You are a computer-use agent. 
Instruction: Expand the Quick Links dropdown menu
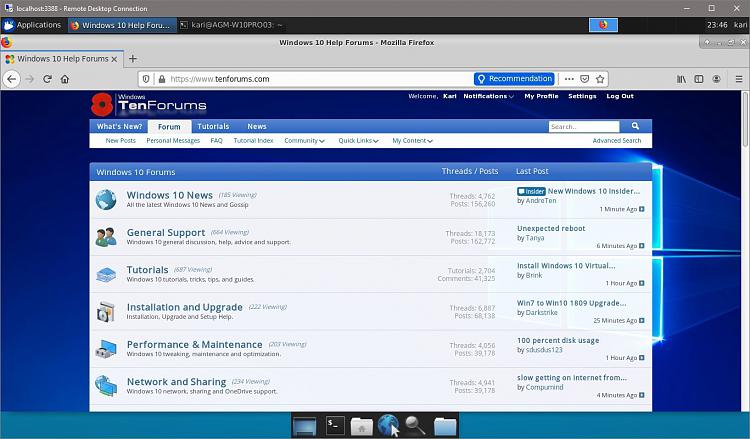coord(358,141)
